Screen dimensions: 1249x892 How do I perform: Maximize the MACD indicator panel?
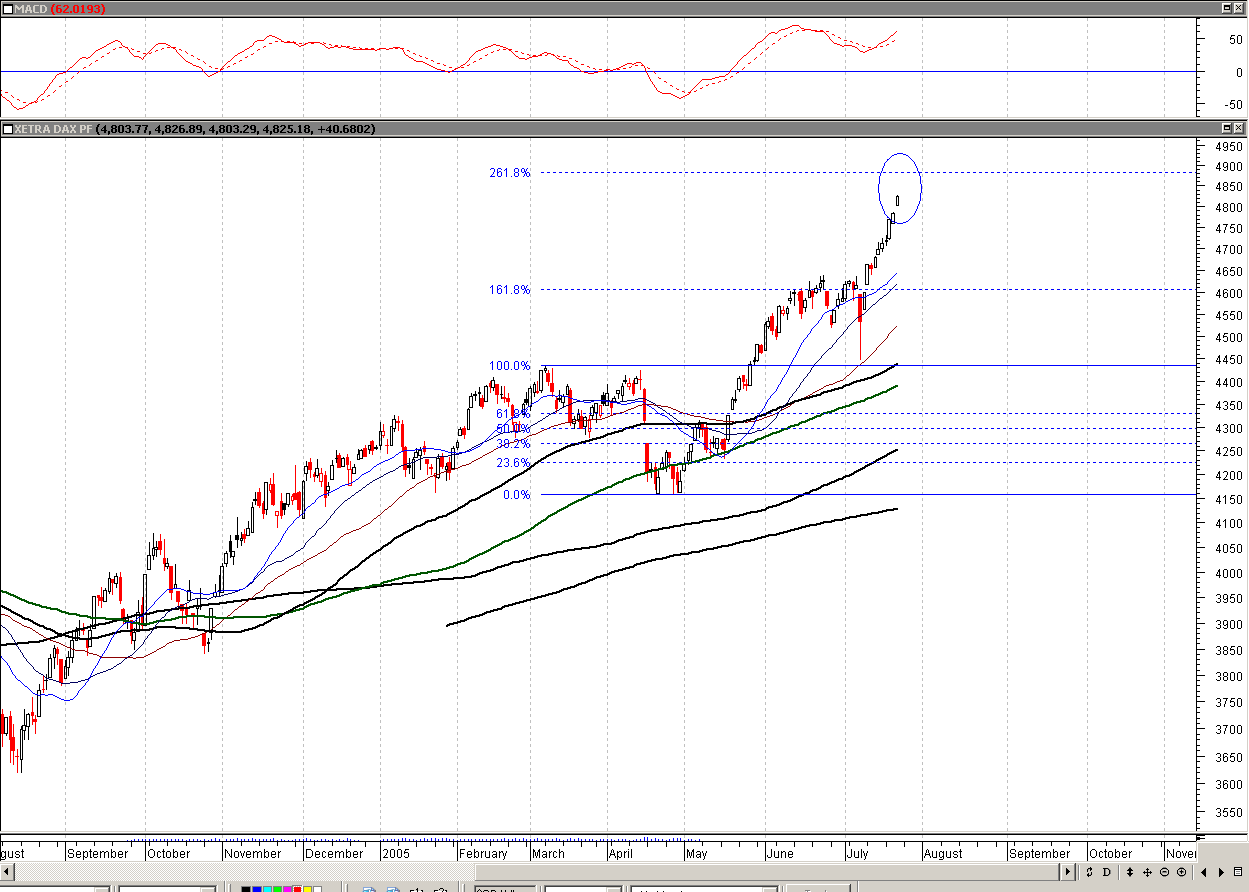[x=1226, y=8]
